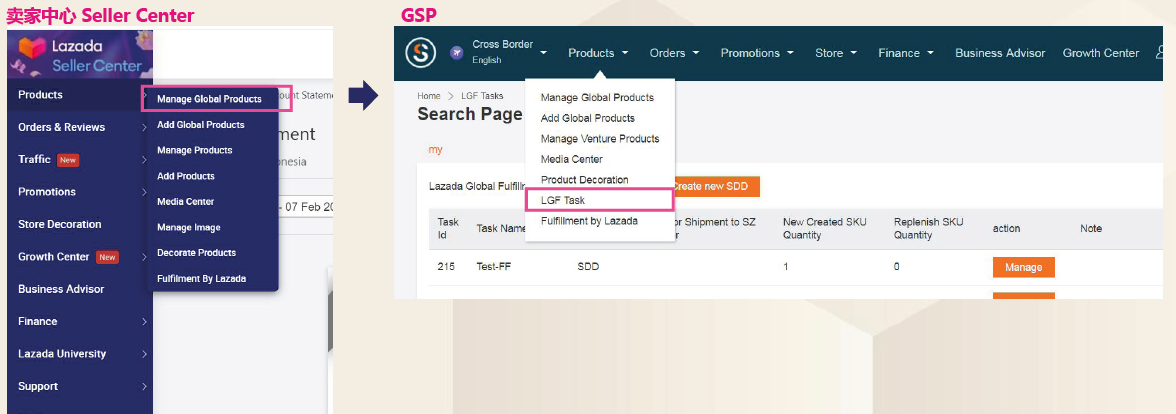Click the SDD cell in Test-FF row
This screenshot has width=1176, height=414.
point(588,267)
